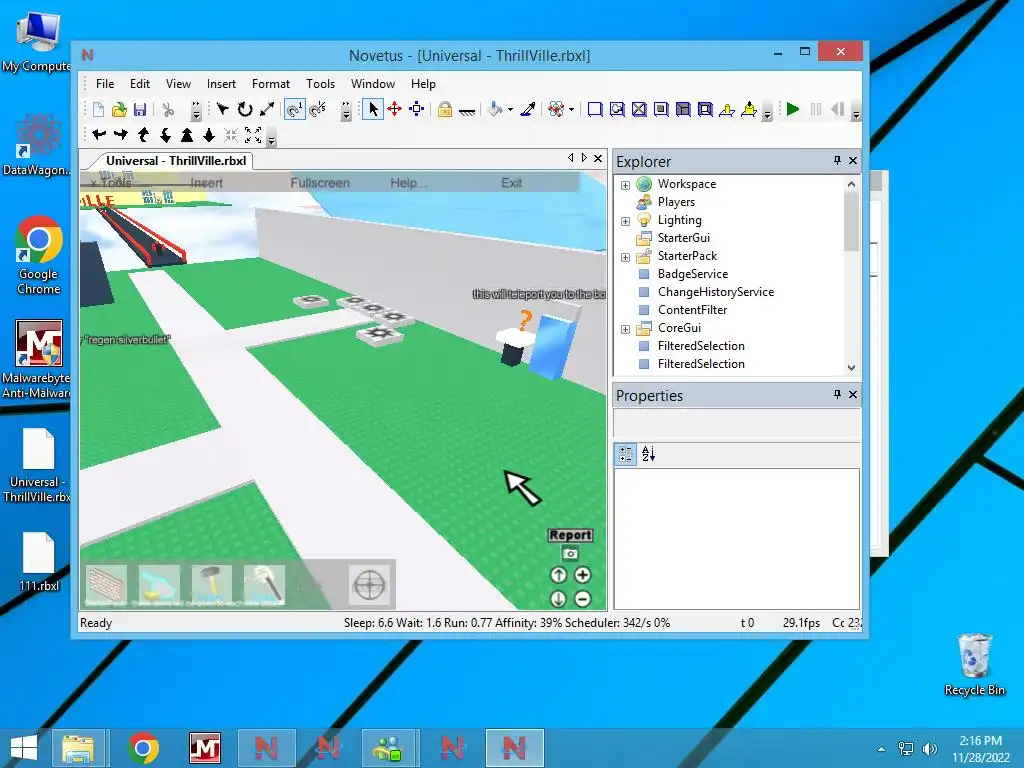Open the Insert menu
Screen dimensions: 1024x768
221,84
